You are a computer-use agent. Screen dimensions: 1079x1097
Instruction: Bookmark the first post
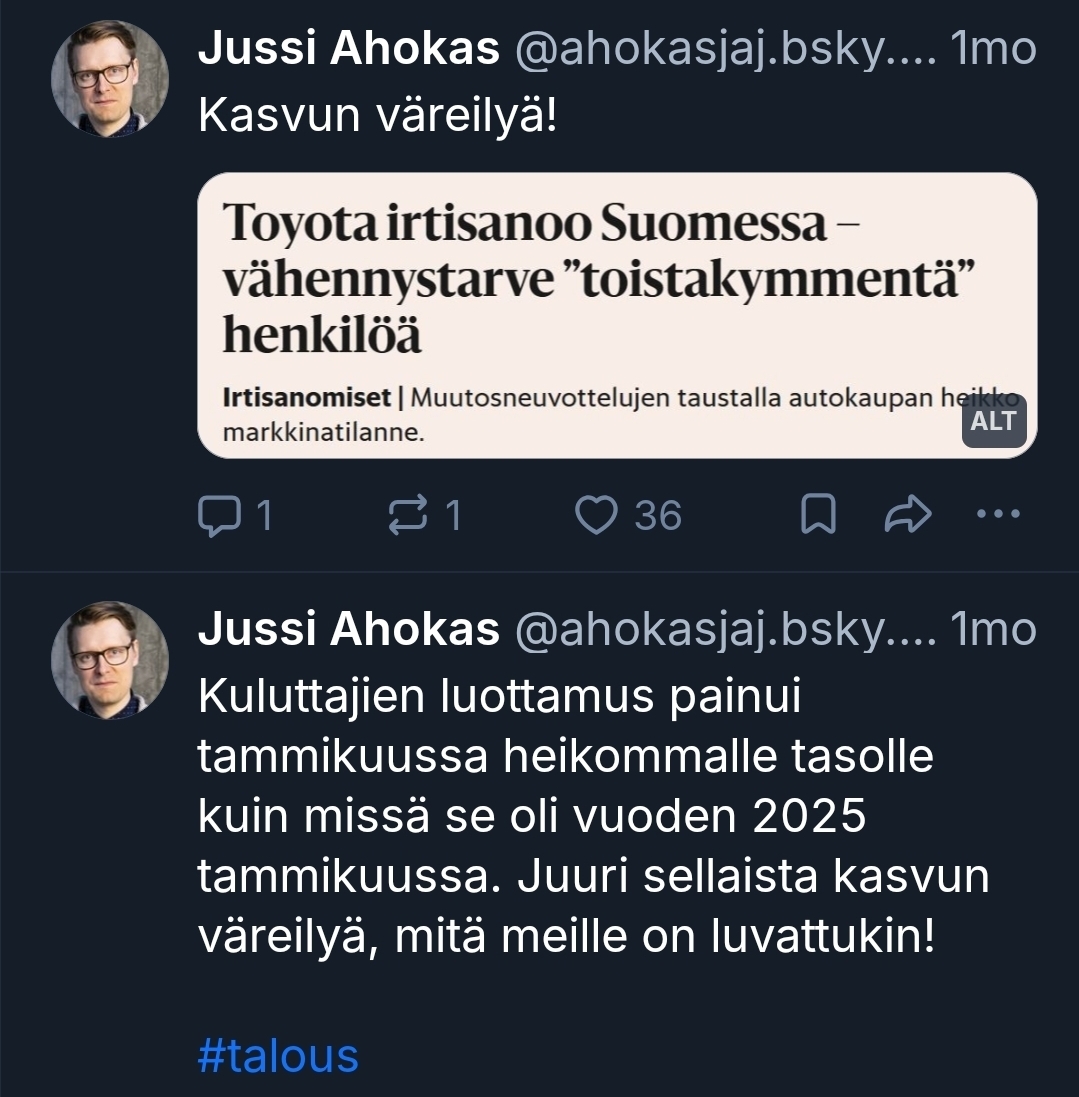(x=819, y=516)
